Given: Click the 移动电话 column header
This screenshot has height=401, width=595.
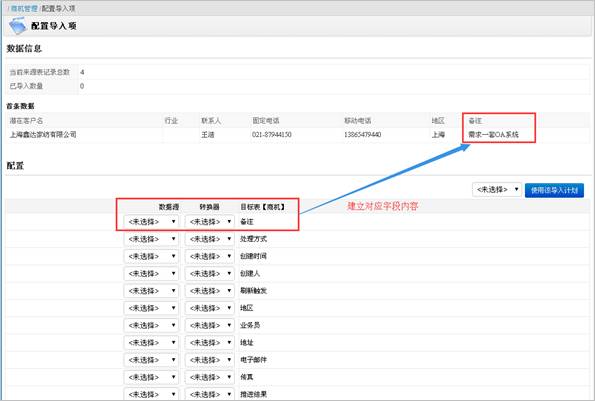Looking at the screenshot, I should (357, 121).
